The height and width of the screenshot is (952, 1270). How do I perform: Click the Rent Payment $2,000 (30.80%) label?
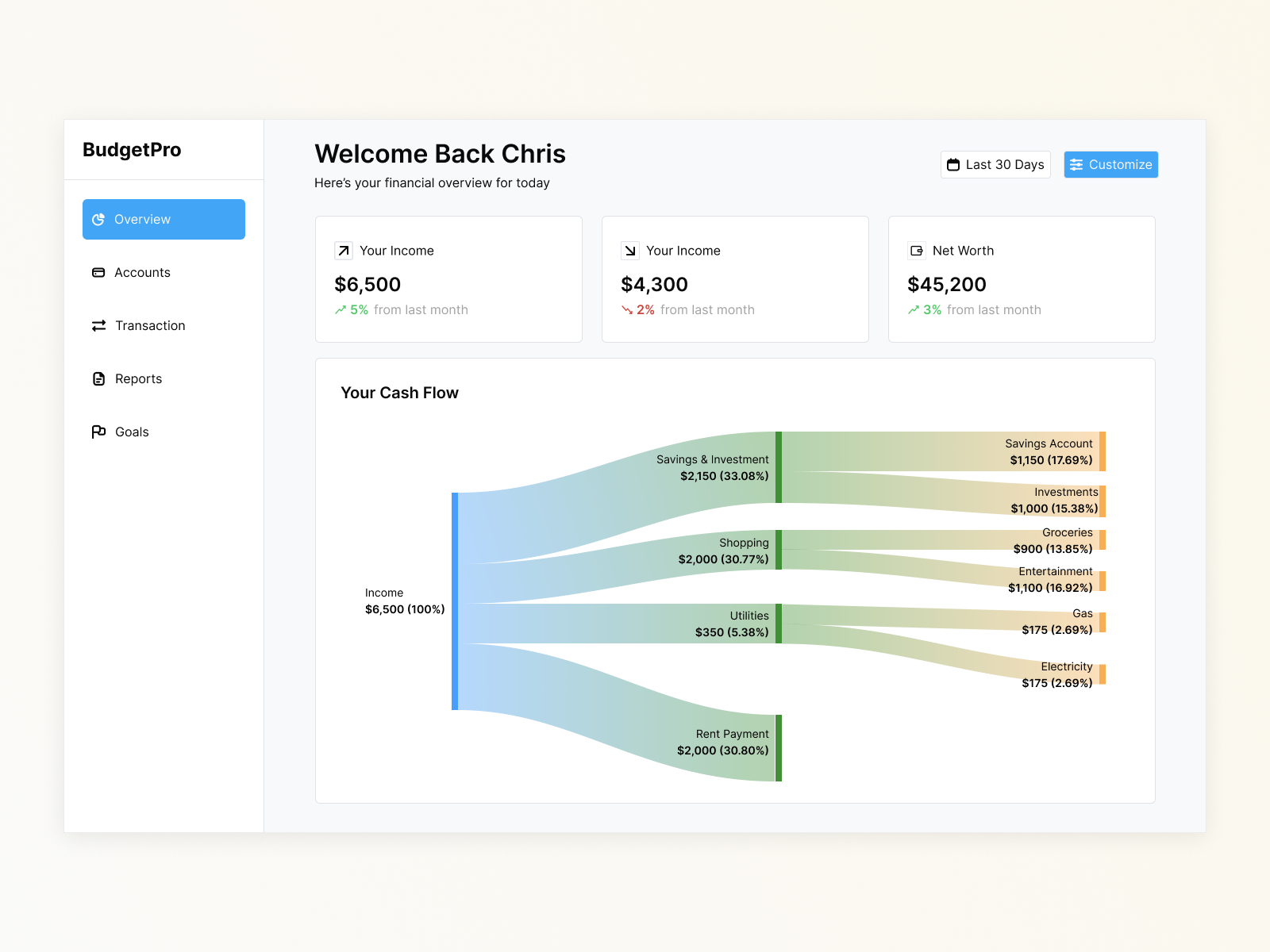(x=722, y=743)
